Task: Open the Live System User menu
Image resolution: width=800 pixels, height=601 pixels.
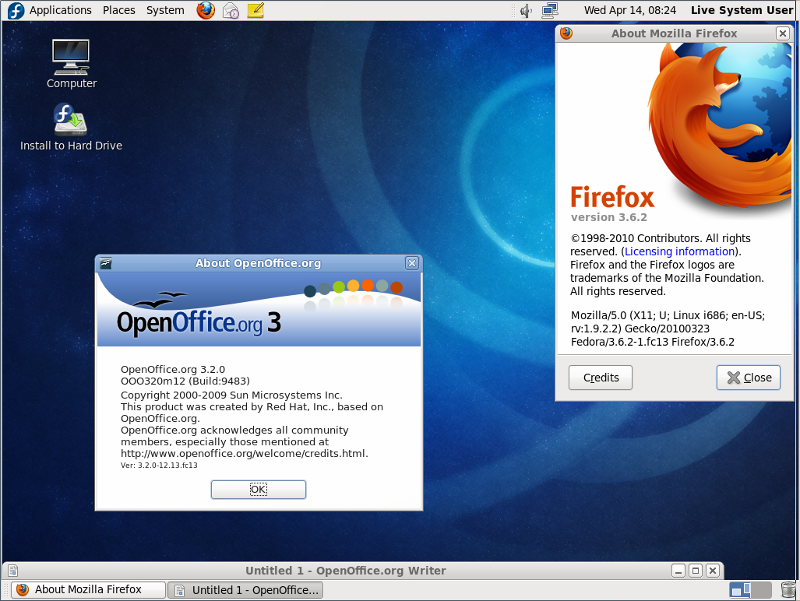Action: (742, 10)
